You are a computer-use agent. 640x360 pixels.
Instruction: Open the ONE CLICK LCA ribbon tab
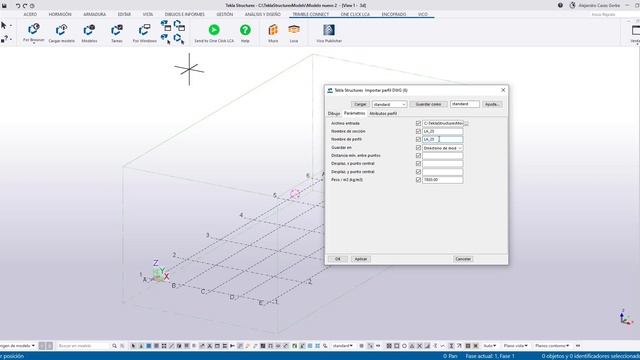[x=355, y=14]
